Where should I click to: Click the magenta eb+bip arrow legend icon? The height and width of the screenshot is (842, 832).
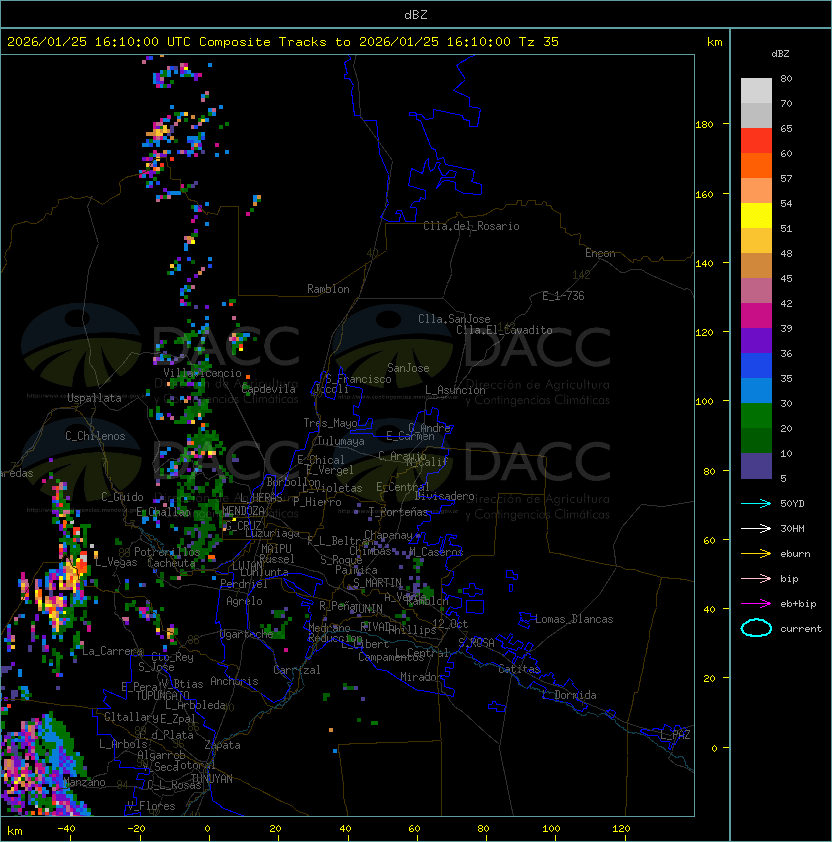pyautogui.click(x=756, y=604)
